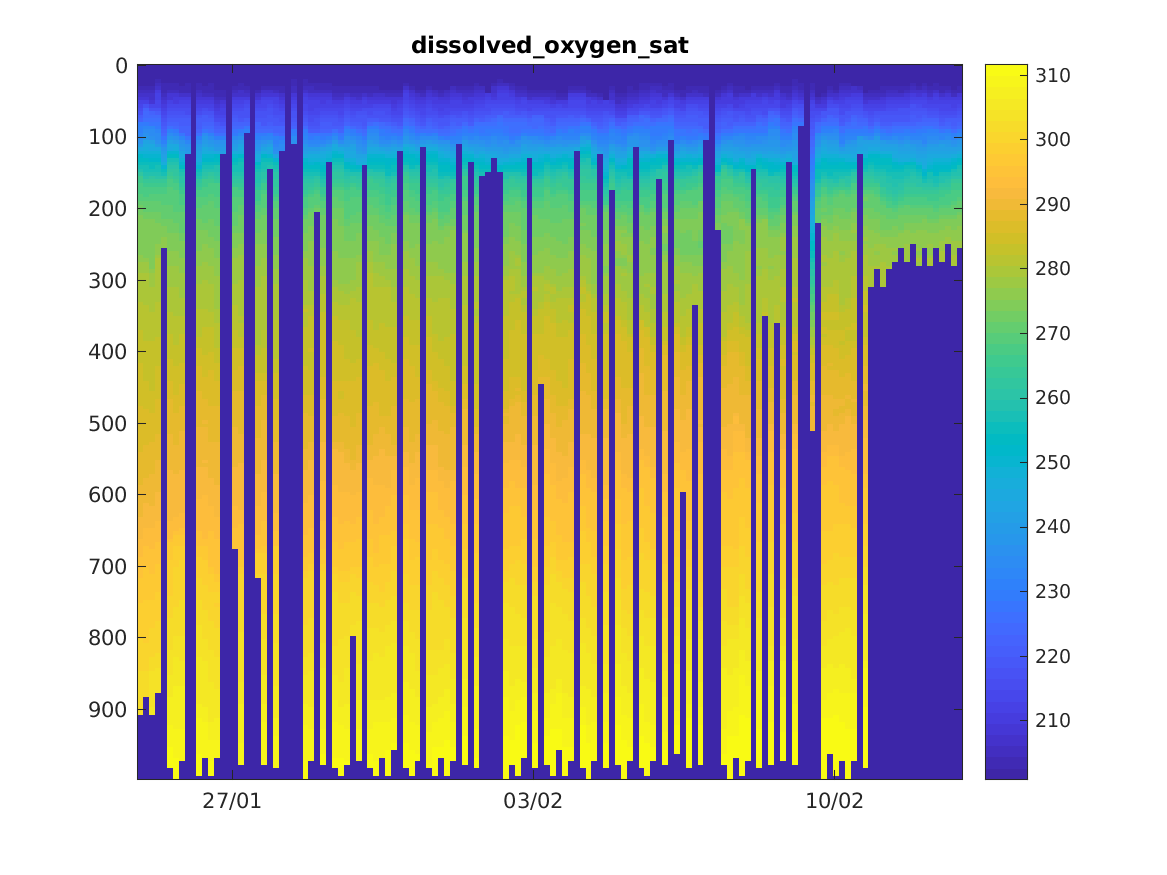Click the dissolved_oxygen_sat plot title
1167x875 pixels.
[x=549, y=46]
